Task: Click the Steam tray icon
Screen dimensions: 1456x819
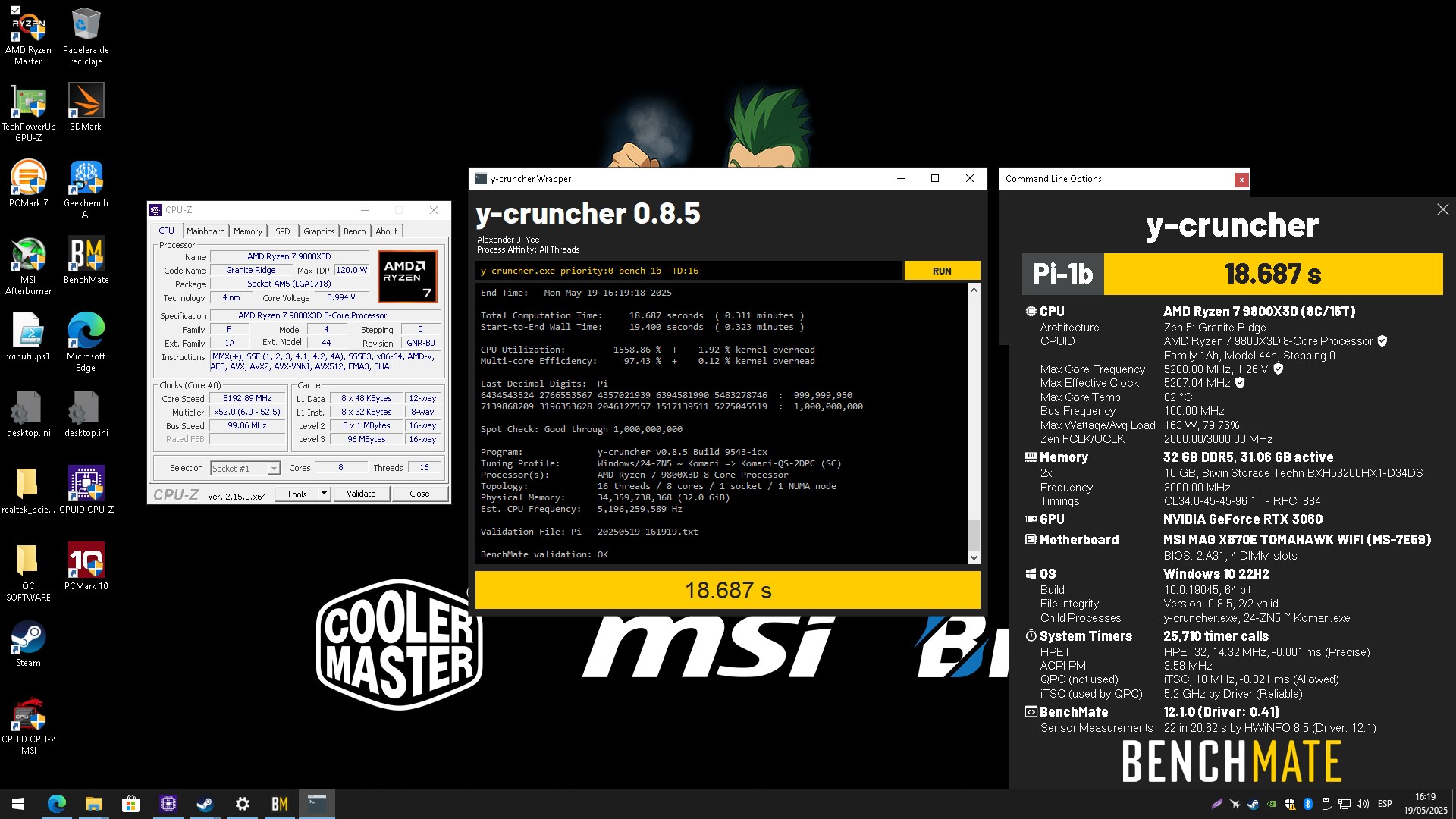Action: coord(1254,804)
